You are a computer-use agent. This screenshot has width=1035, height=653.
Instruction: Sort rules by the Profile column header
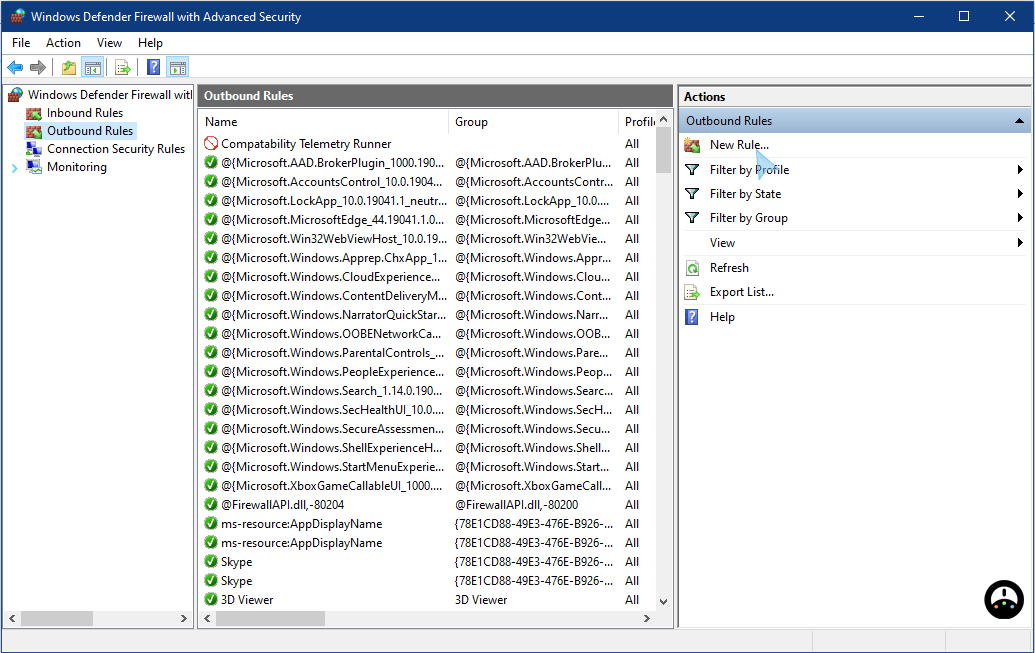(x=638, y=122)
